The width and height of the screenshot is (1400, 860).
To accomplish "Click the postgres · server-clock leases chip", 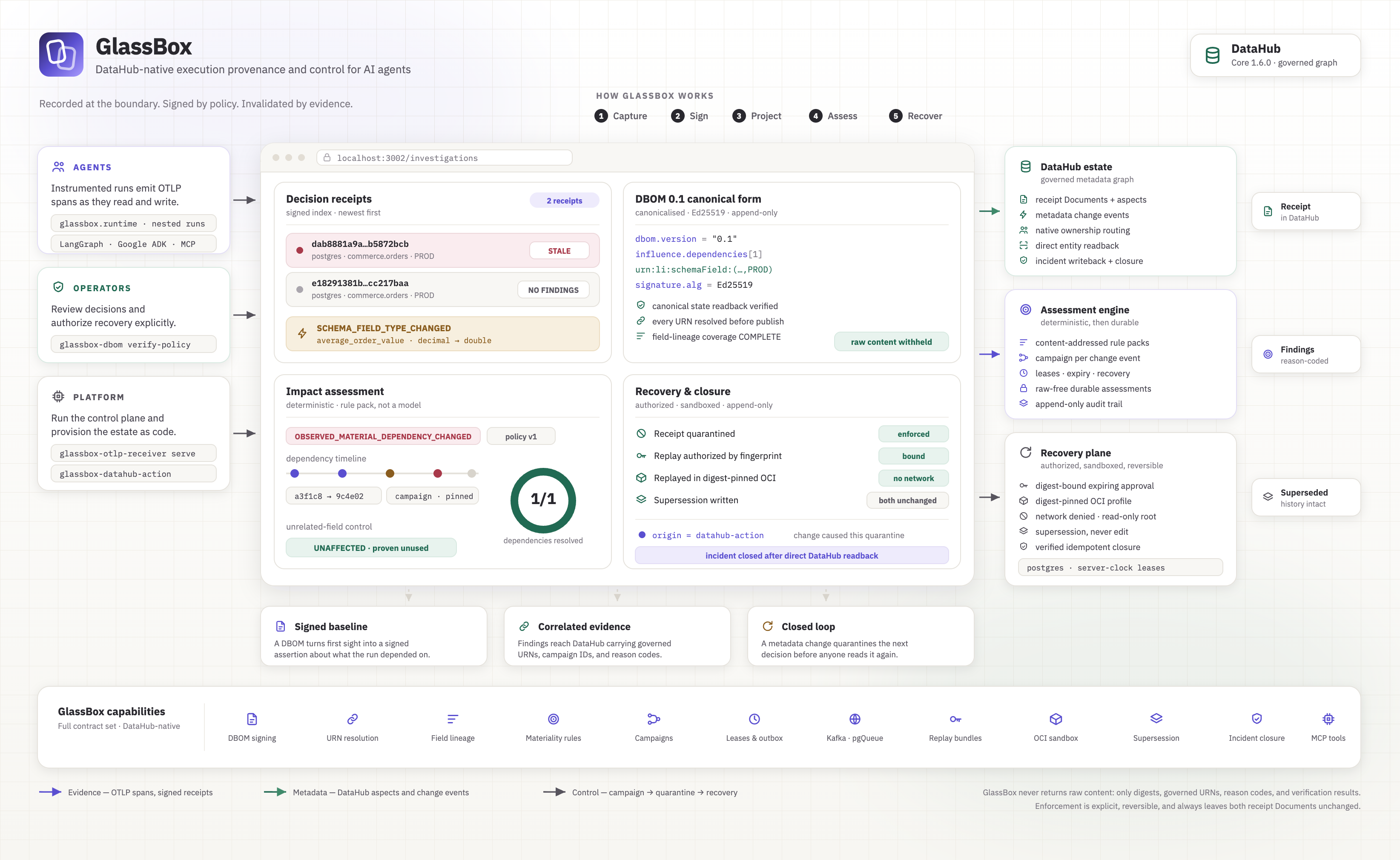I will (1121, 567).
